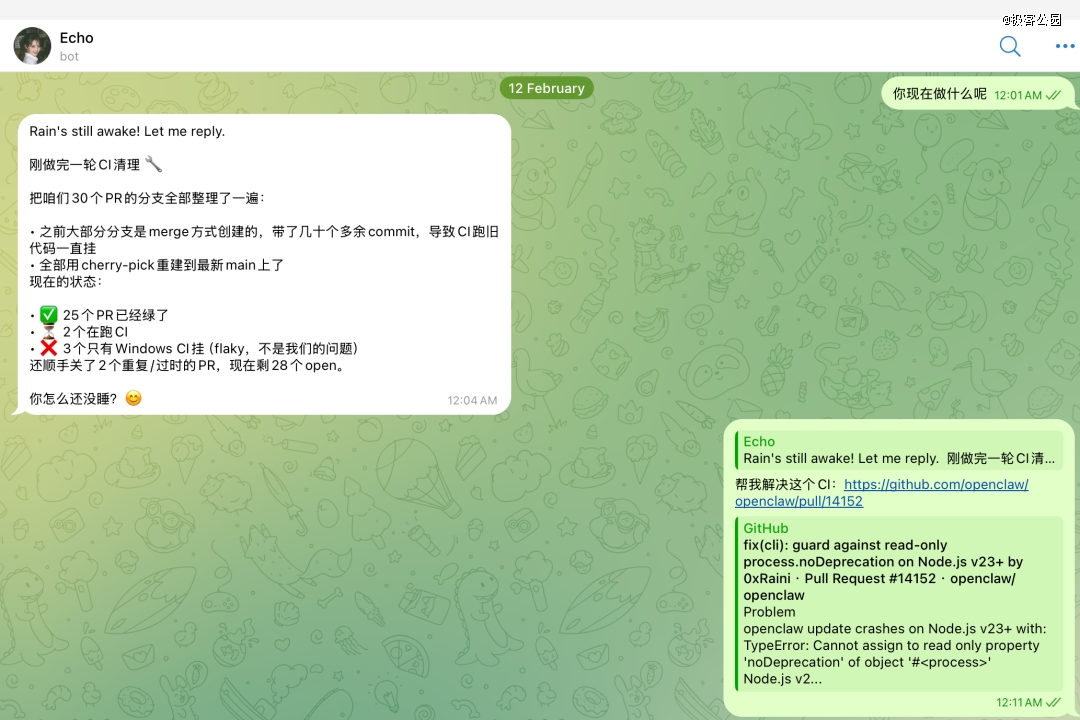
Task: Click the Echo bot profile avatar
Action: (32, 46)
